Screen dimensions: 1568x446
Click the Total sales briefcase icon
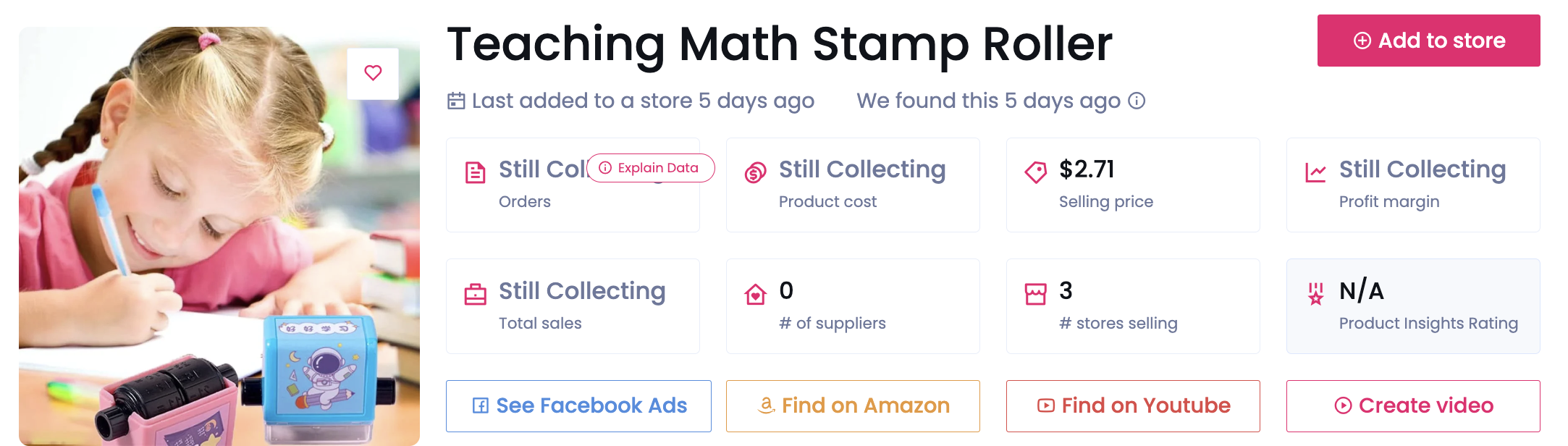475,294
